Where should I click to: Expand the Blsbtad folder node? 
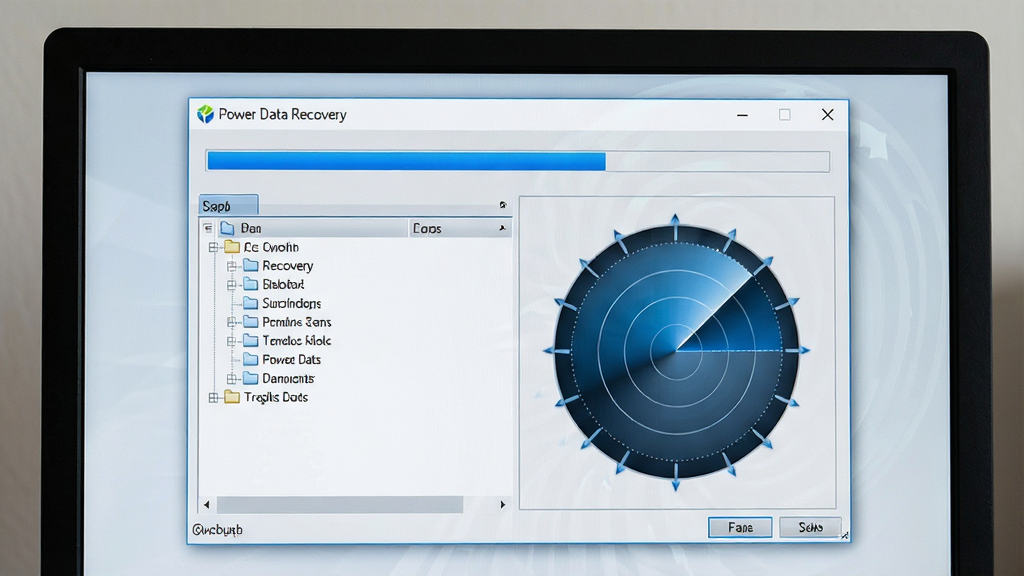pos(231,285)
